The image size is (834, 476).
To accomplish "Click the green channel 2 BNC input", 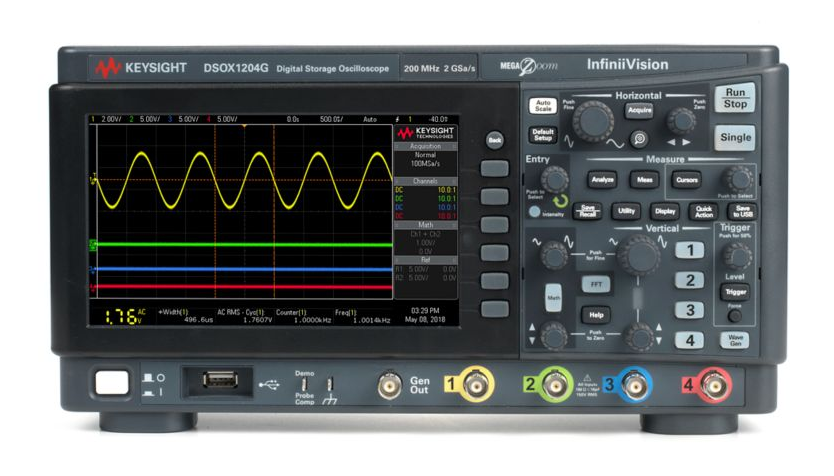I will point(555,385).
